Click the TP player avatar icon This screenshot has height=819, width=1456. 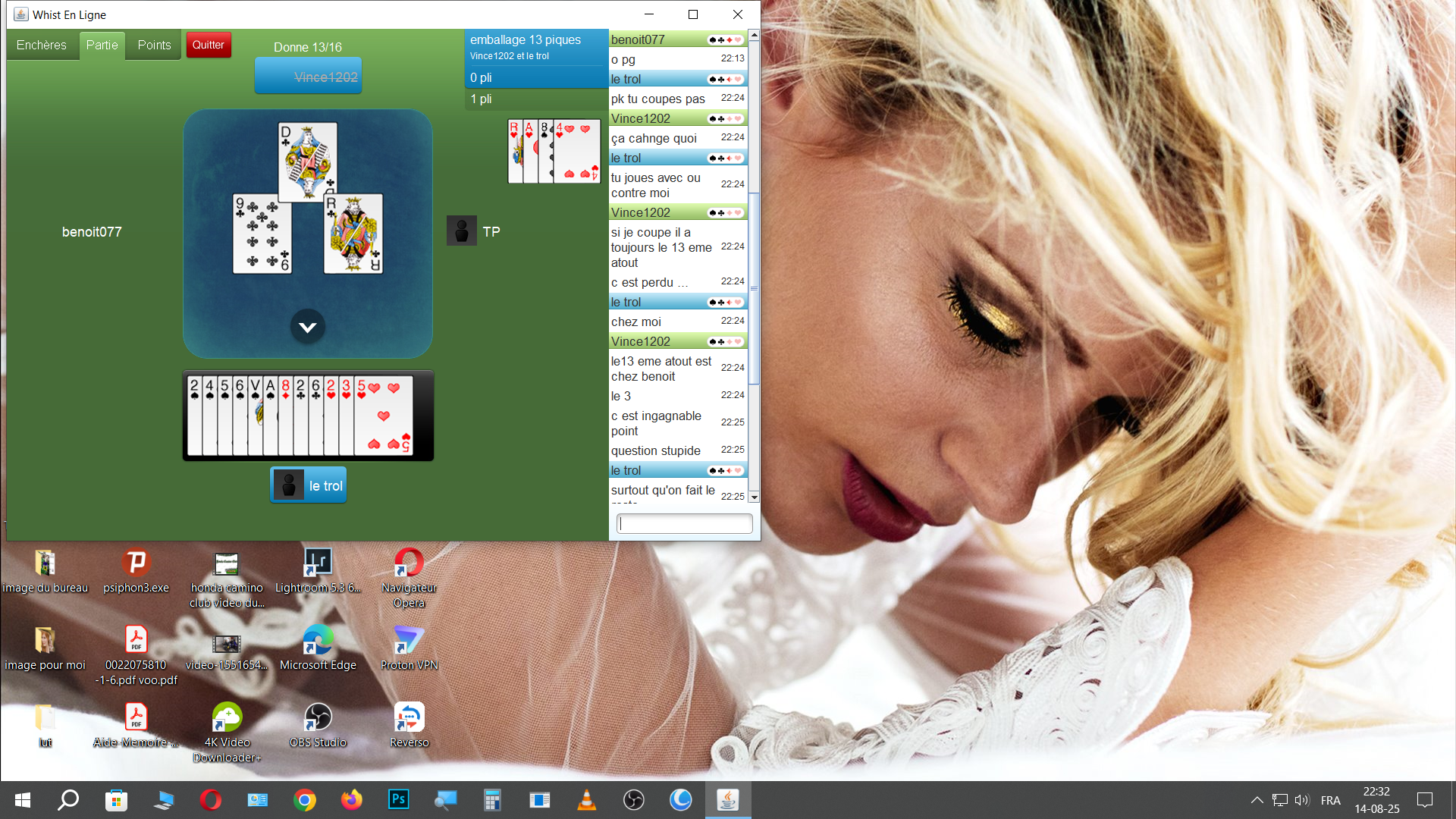pyautogui.click(x=461, y=231)
